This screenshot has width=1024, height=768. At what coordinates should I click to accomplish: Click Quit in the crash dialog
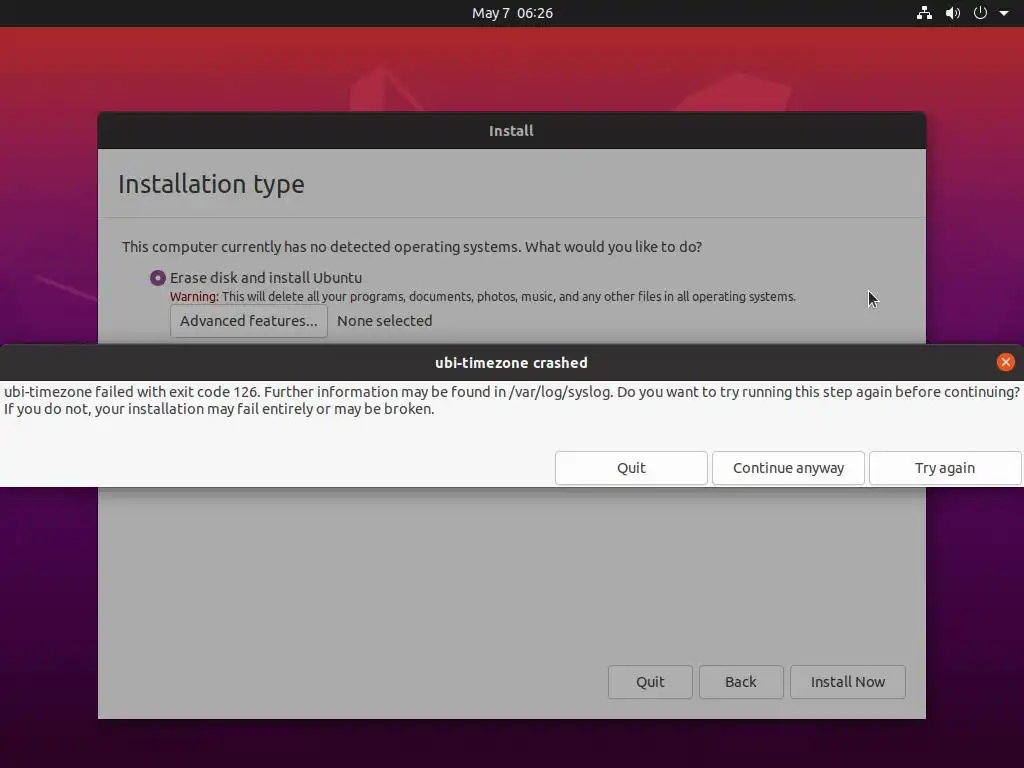631,468
